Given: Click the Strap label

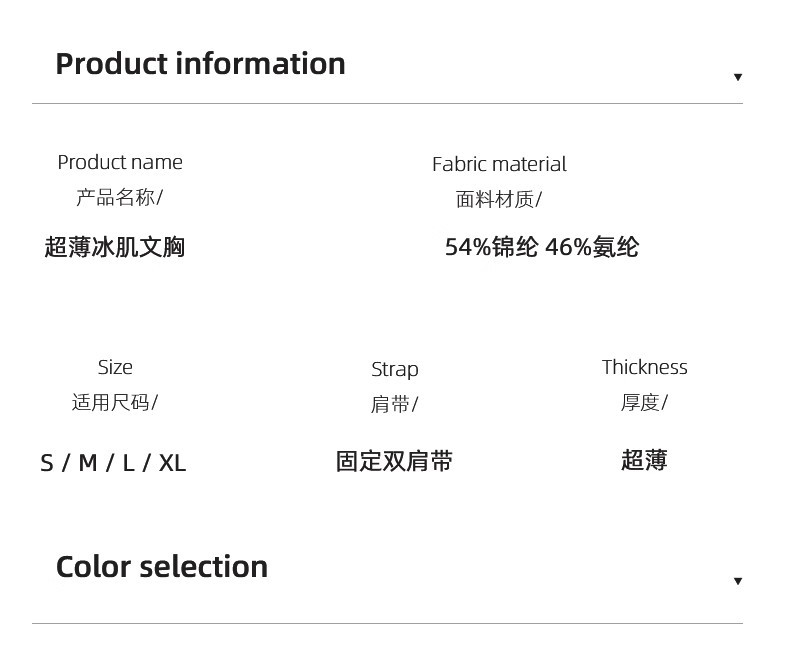Looking at the screenshot, I should tap(395, 369).
